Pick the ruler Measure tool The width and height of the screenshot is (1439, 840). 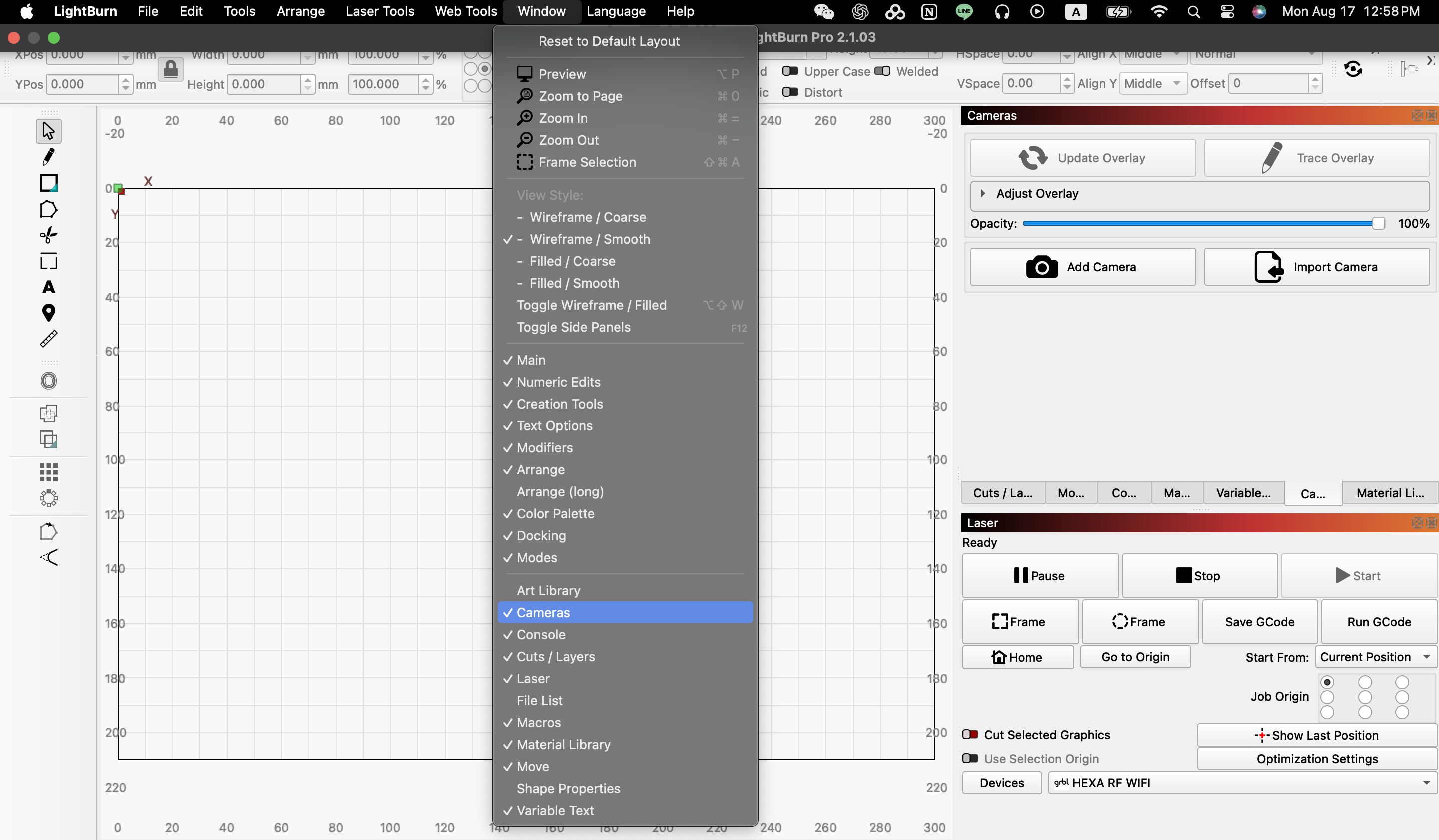pos(48,339)
